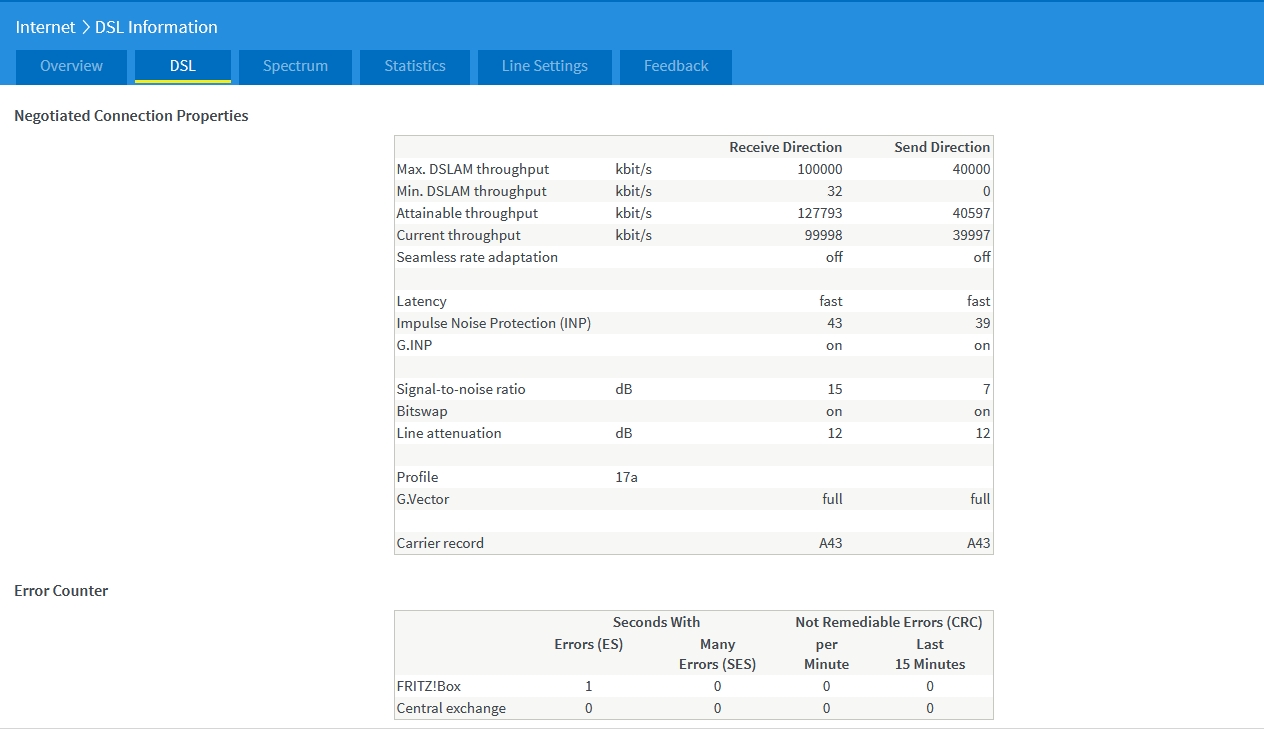Select the attainable throughput value 127793
Image resolution: width=1264 pixels, height=743 pixels.
click(819, 213)
